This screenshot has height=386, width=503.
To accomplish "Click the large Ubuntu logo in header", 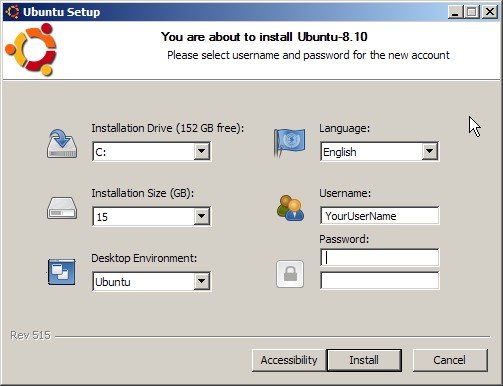I will pyautogui.click(x=31, y=49).
